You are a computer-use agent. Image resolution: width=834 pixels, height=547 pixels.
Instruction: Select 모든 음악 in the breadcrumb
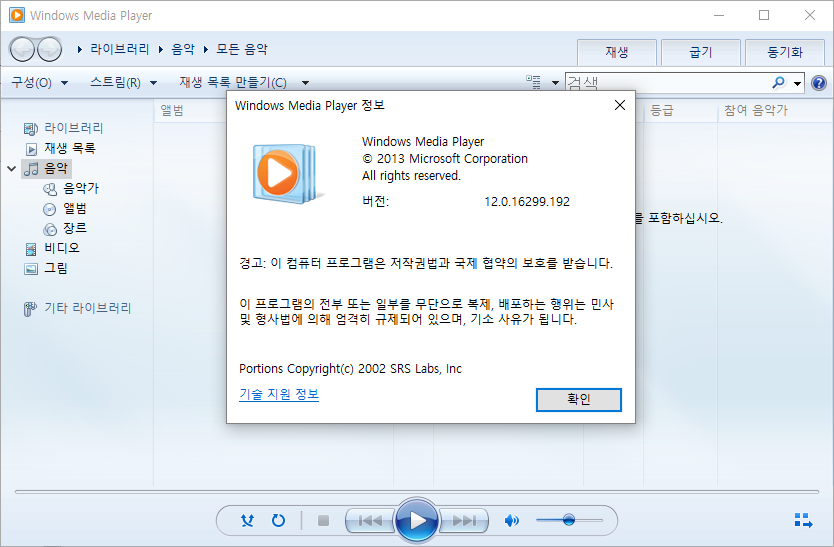pos(242,49)
